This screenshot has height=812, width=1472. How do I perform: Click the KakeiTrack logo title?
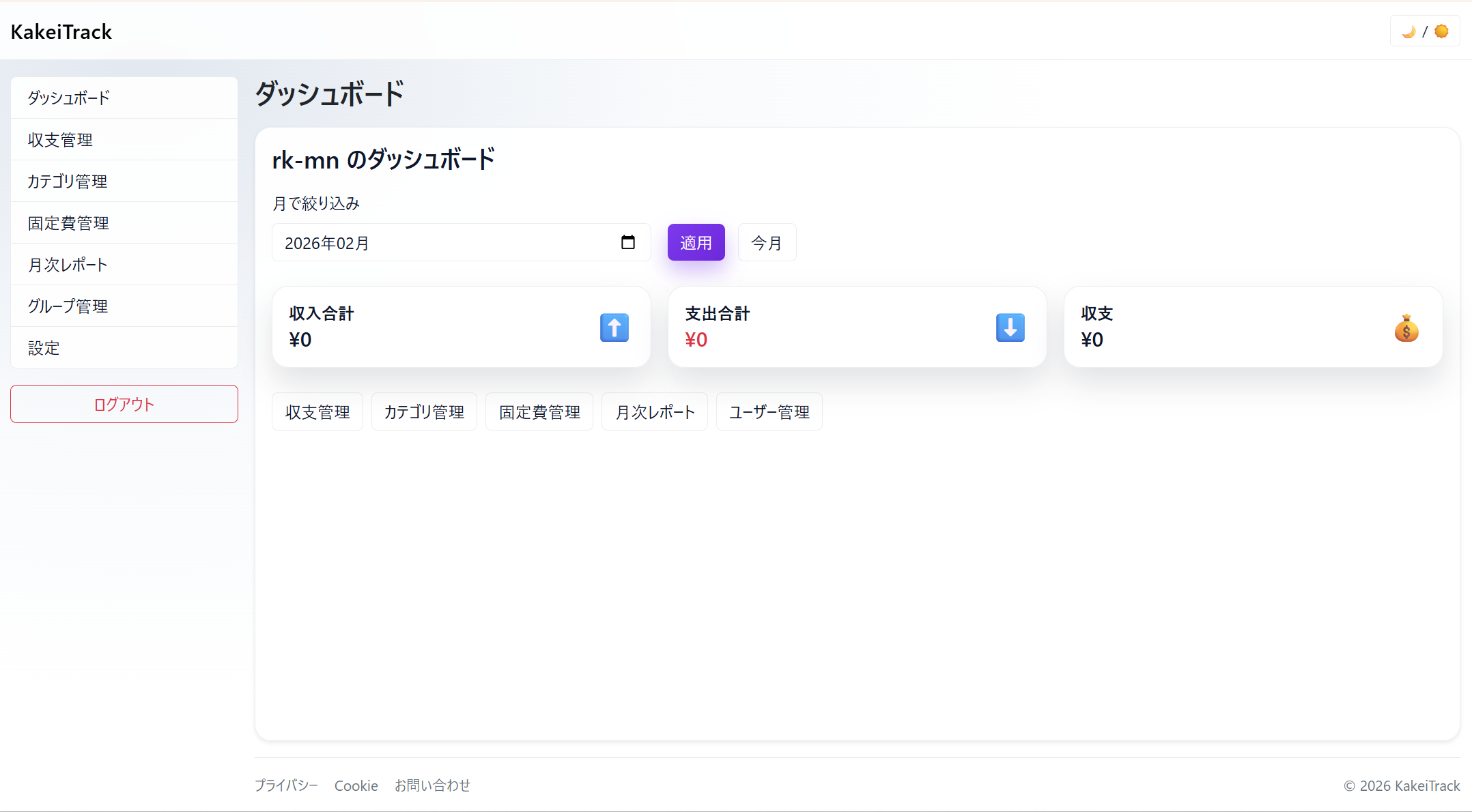pyautogui.click(x=61, y=31)
